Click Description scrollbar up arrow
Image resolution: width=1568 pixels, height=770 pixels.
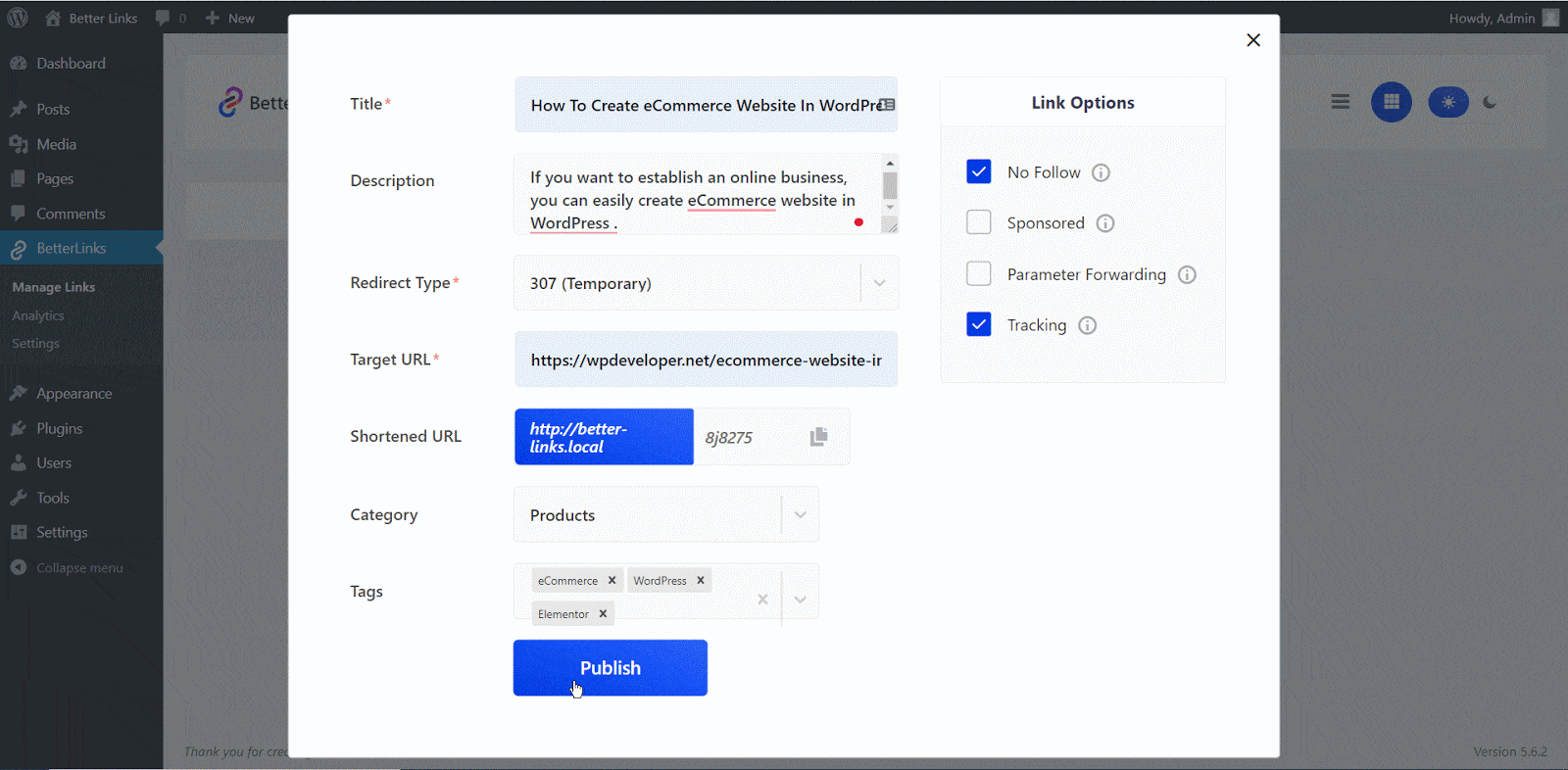click(x=890, y=163)
